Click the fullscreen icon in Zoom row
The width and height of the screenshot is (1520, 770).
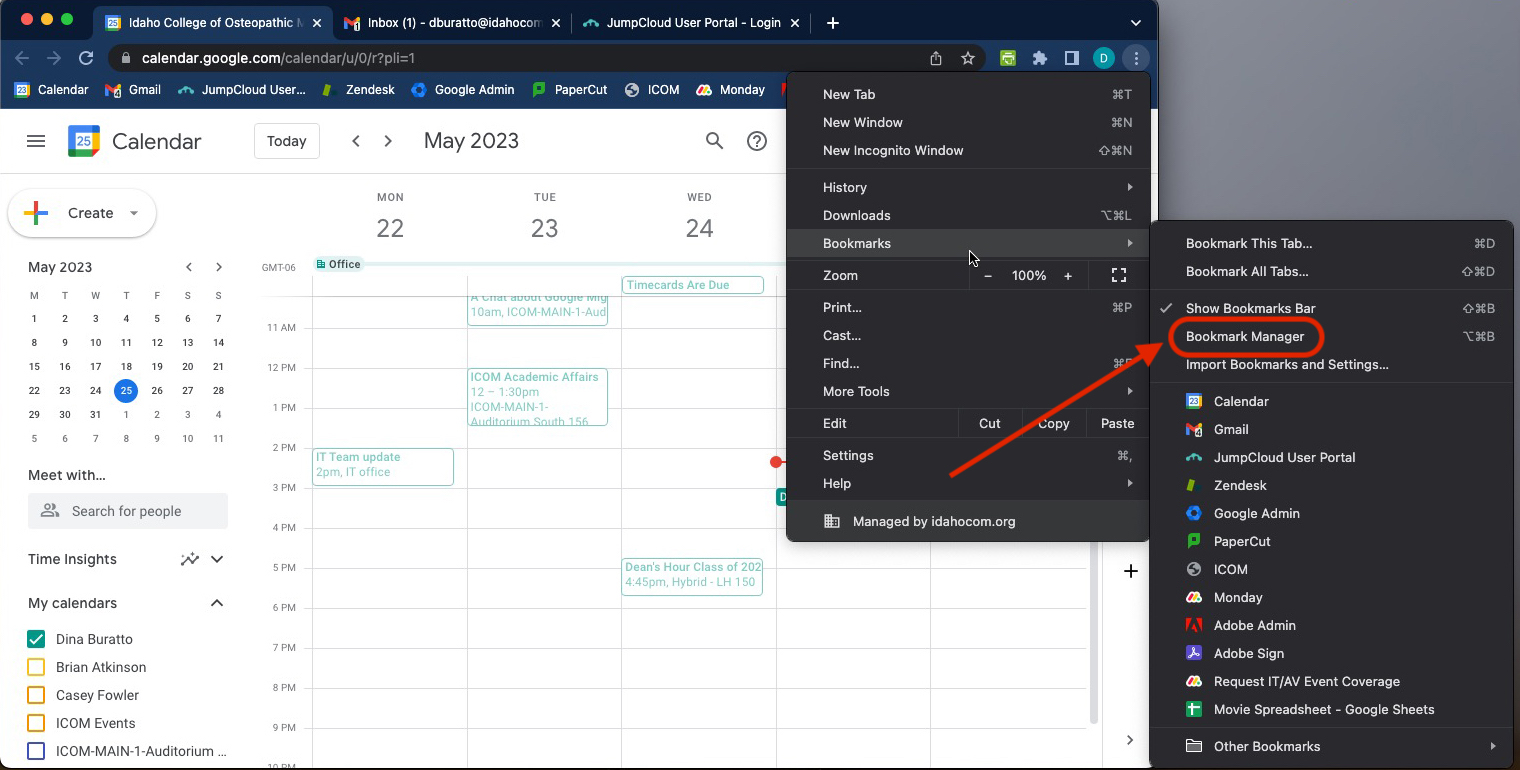click(1119, 275)
